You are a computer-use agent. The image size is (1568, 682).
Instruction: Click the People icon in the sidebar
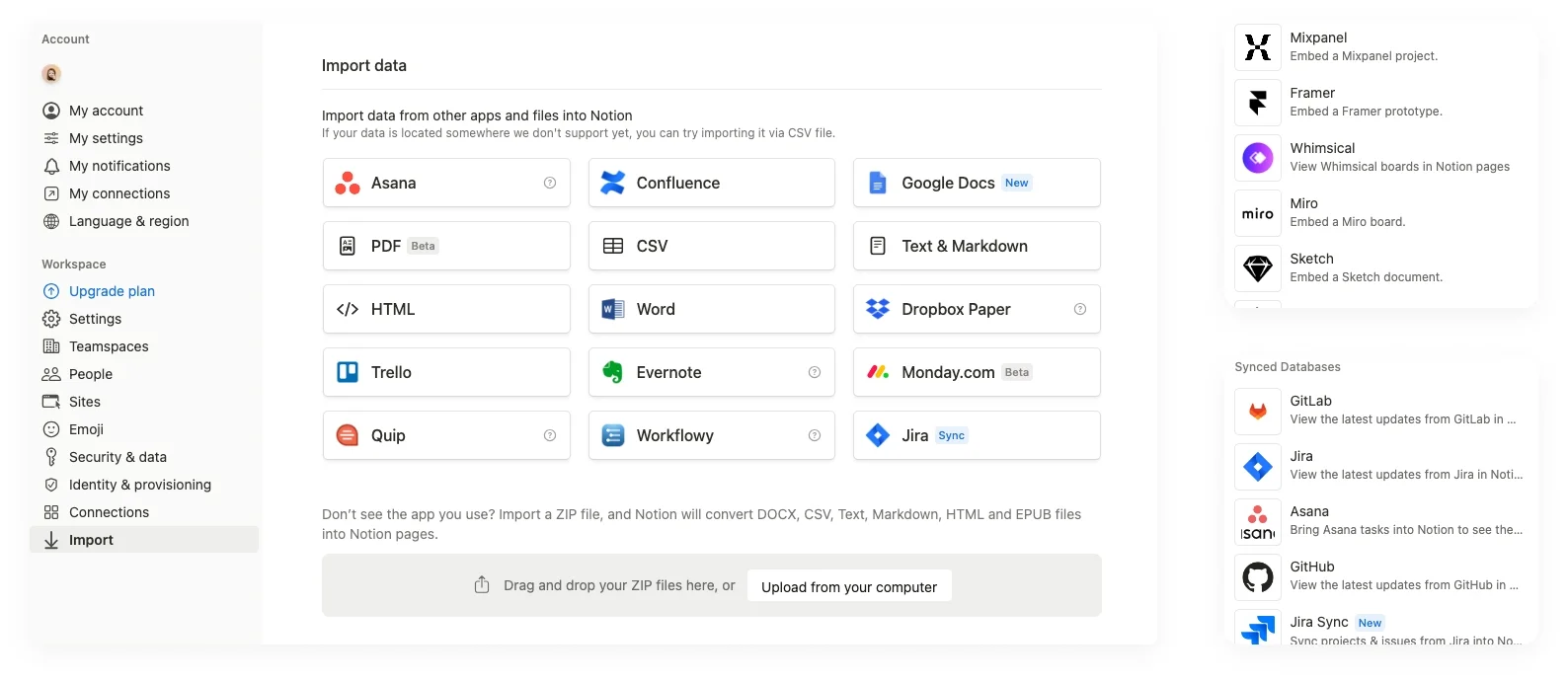51,374
